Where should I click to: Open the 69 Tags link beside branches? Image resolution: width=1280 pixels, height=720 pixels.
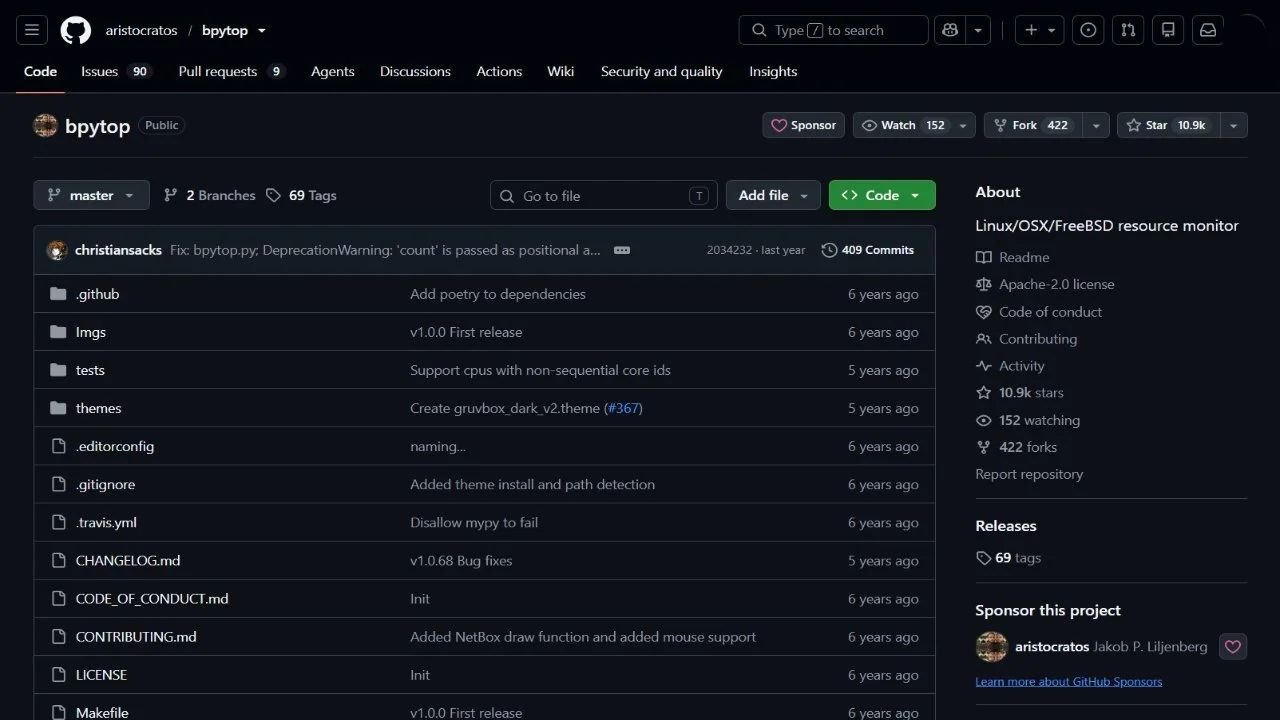click(x=301, y=195)
